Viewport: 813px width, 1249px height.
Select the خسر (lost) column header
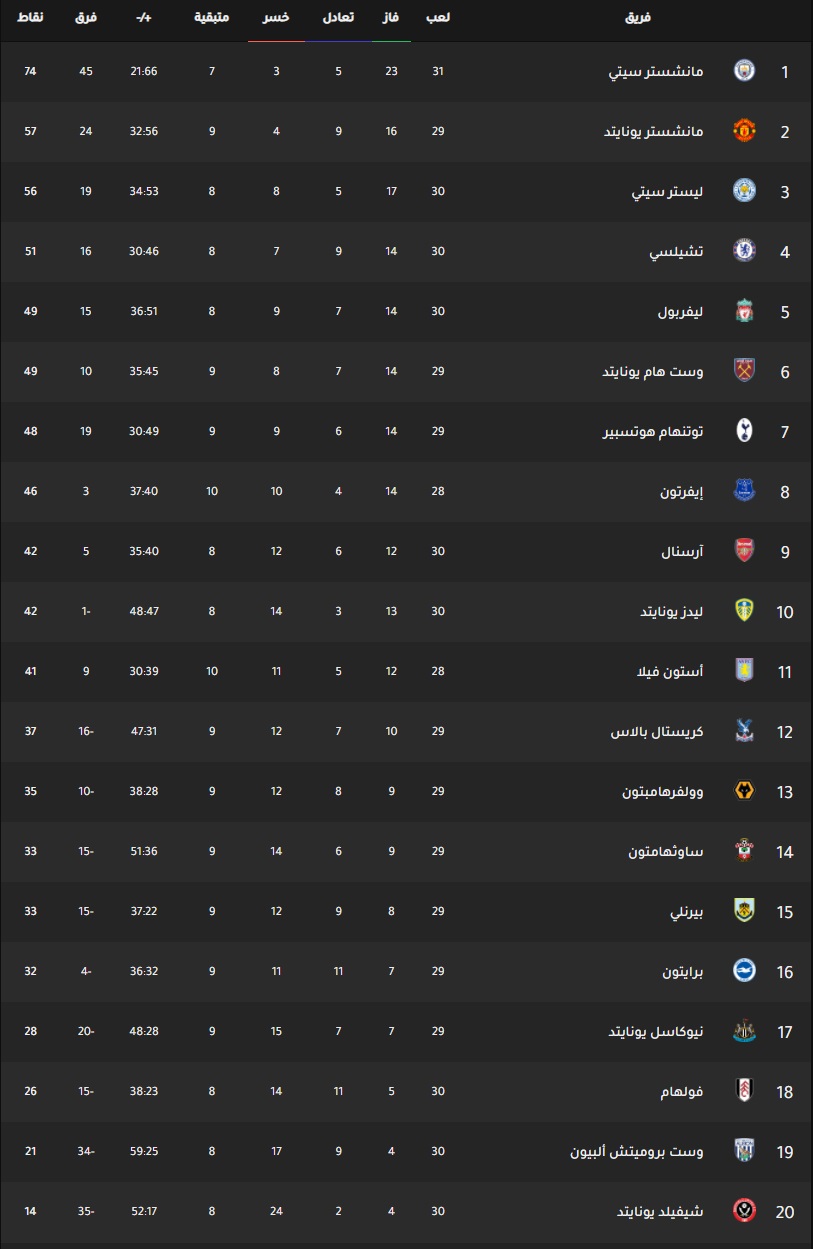pyautogui.click(x=276, y=18)
